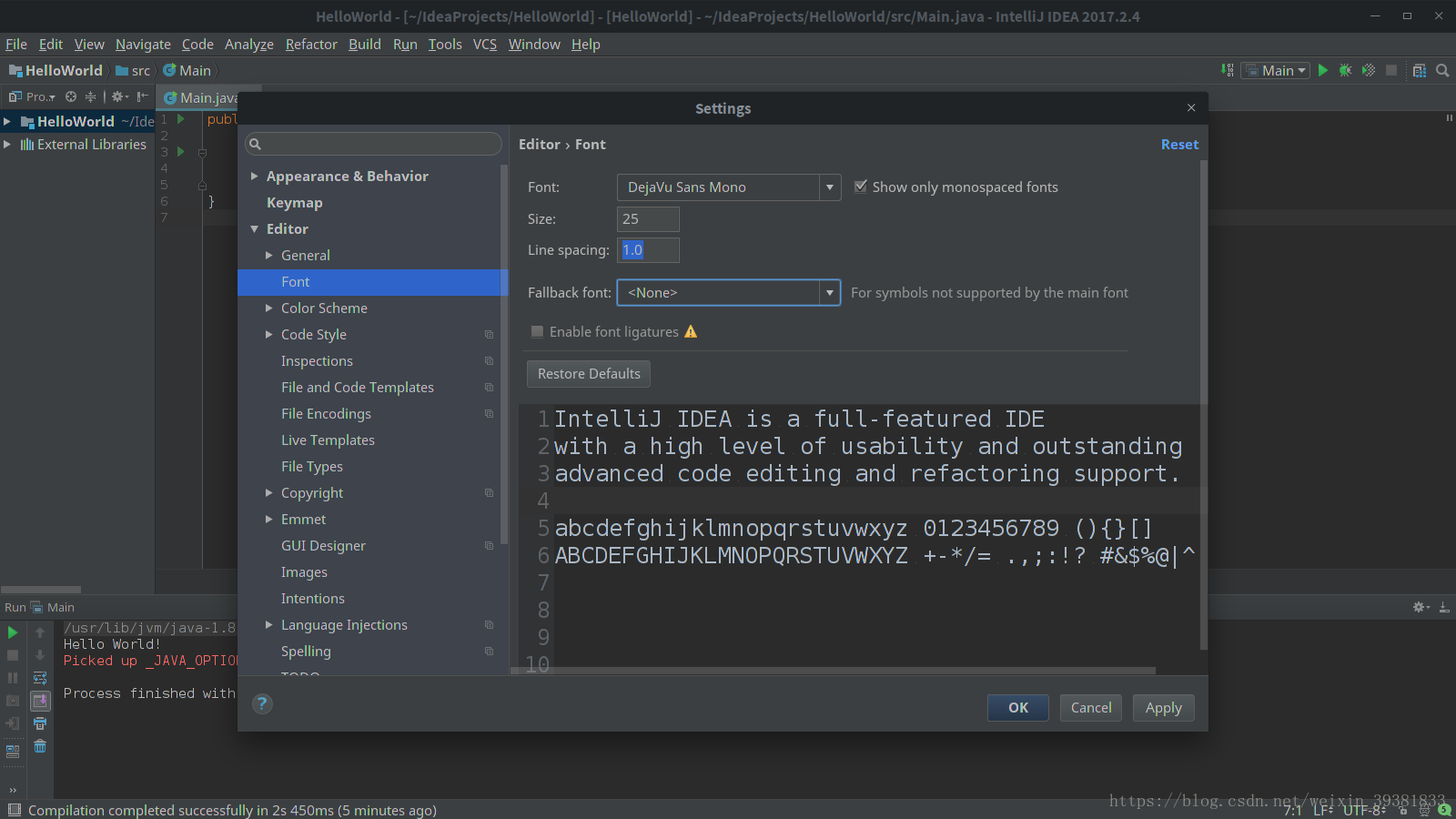Image resolution: width=1456 pixels, height=819 pixels.
Task: Click Scroll from Source target icon
Action: [71, 96]
